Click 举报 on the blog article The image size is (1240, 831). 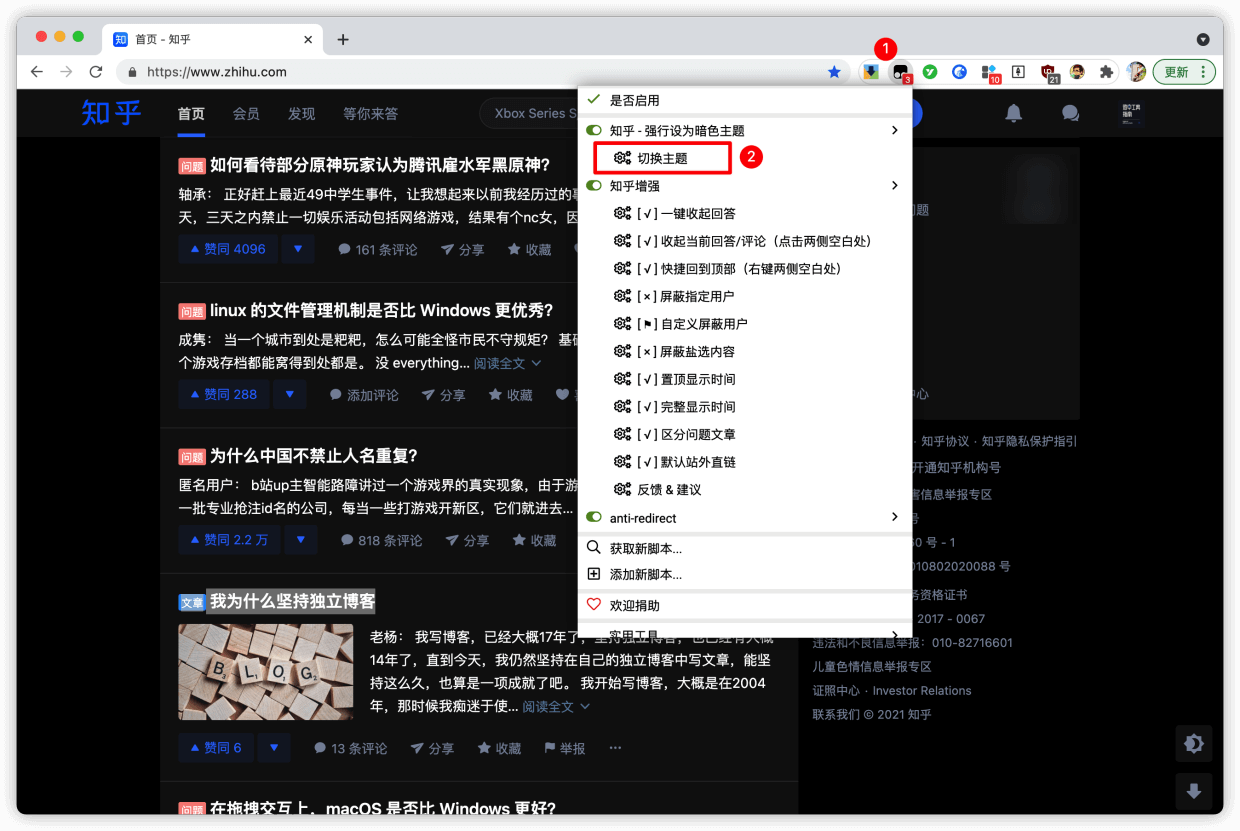coord(564,748)
